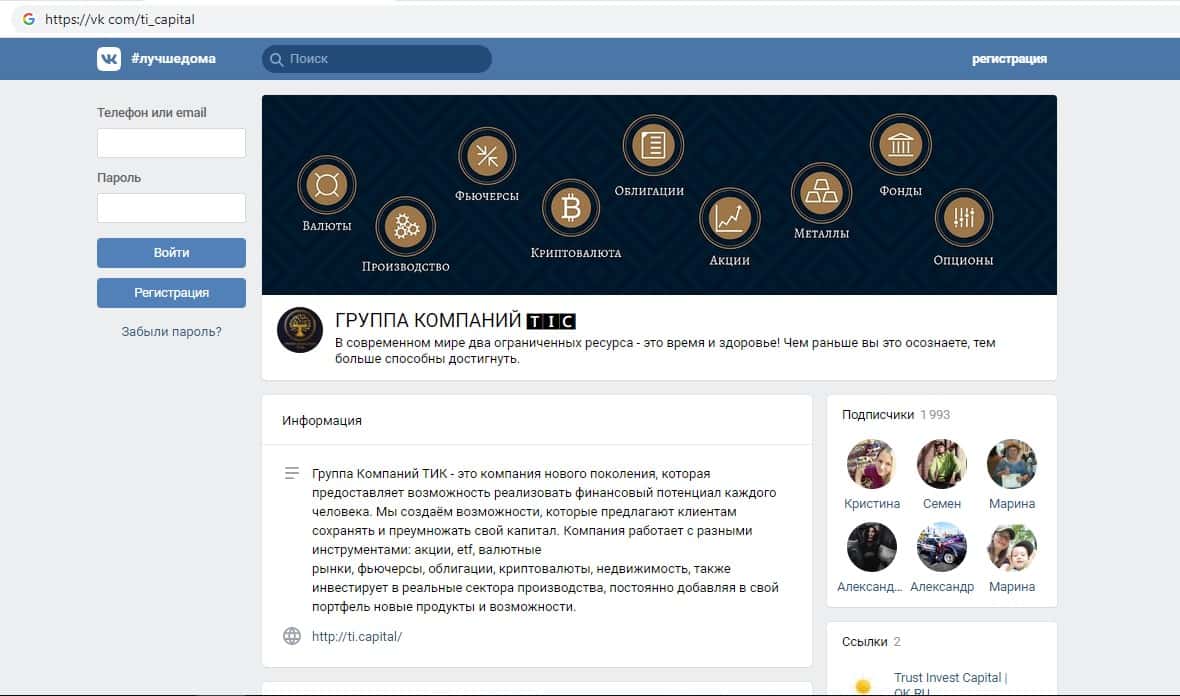Click the ГРУППА КОМПАНИЙ TIC title
Image resolution: width=1180 pixels, height=696 pixels.
click(x=455, y=321)
